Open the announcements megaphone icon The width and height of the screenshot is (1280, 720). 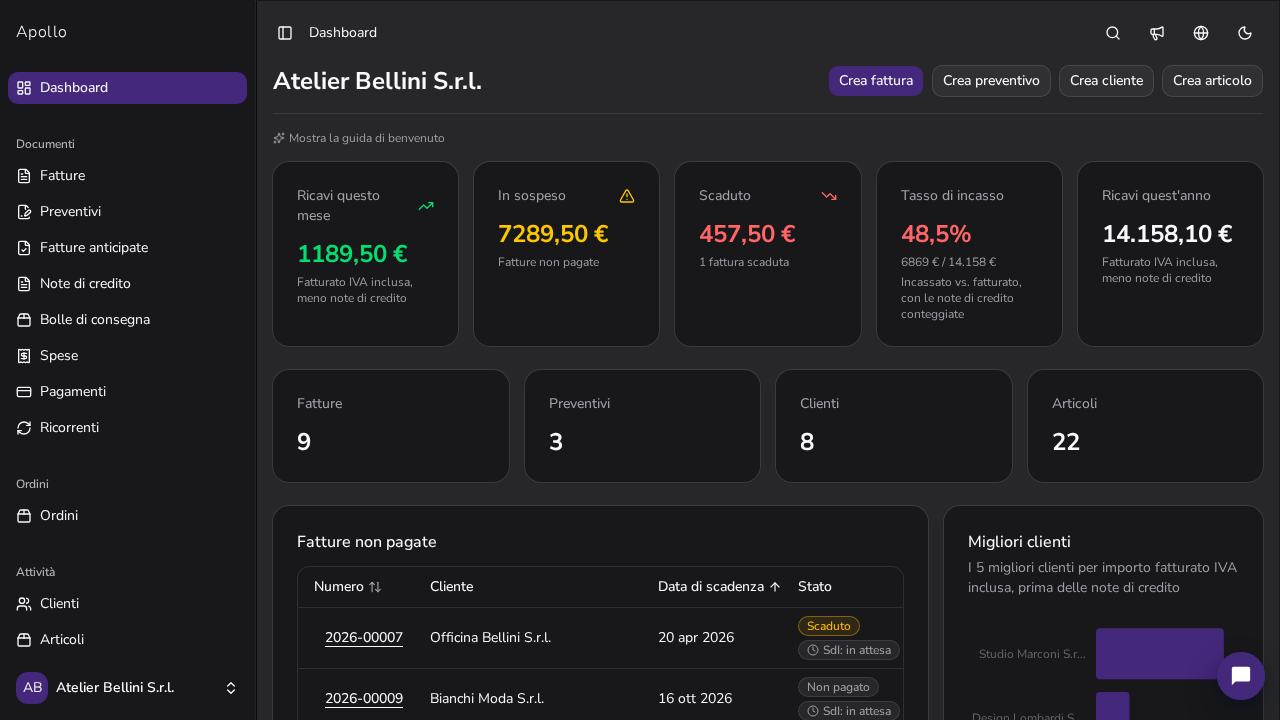[x=1157, y=33]
